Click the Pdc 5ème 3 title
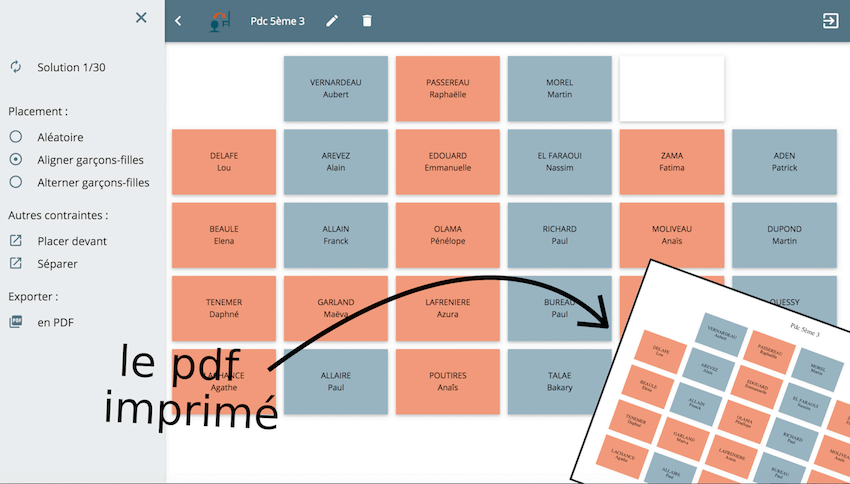 click(x=277, y=21)
